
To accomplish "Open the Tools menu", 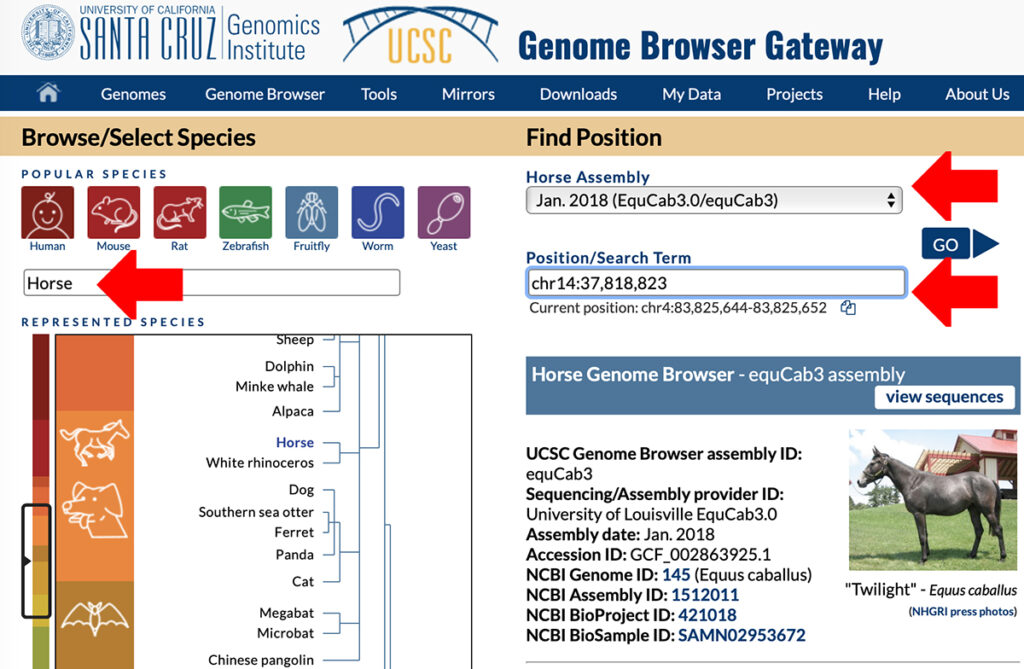I will click(x=379, y=94).
